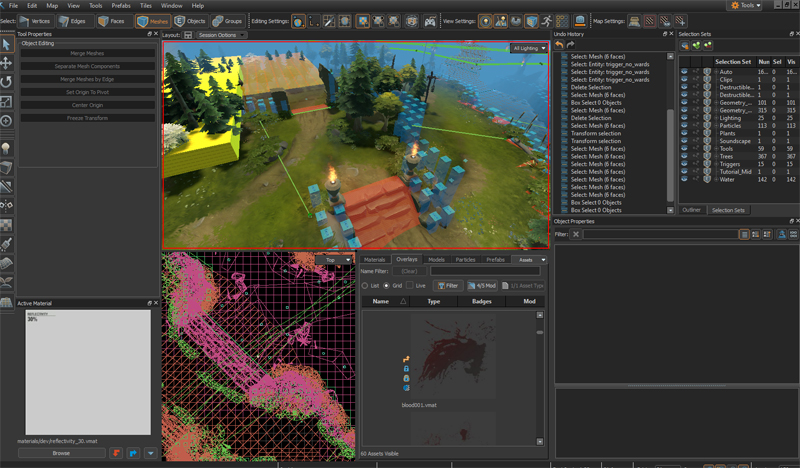The width and height of the screenshot is (800, 468).
Task: Switch to the Outliner tab
Action: [691, 210]
